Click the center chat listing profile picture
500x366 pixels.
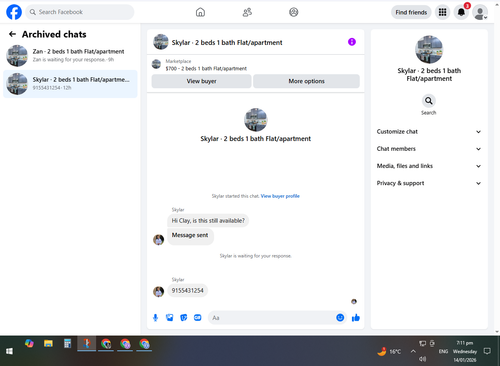click(256, 120)
